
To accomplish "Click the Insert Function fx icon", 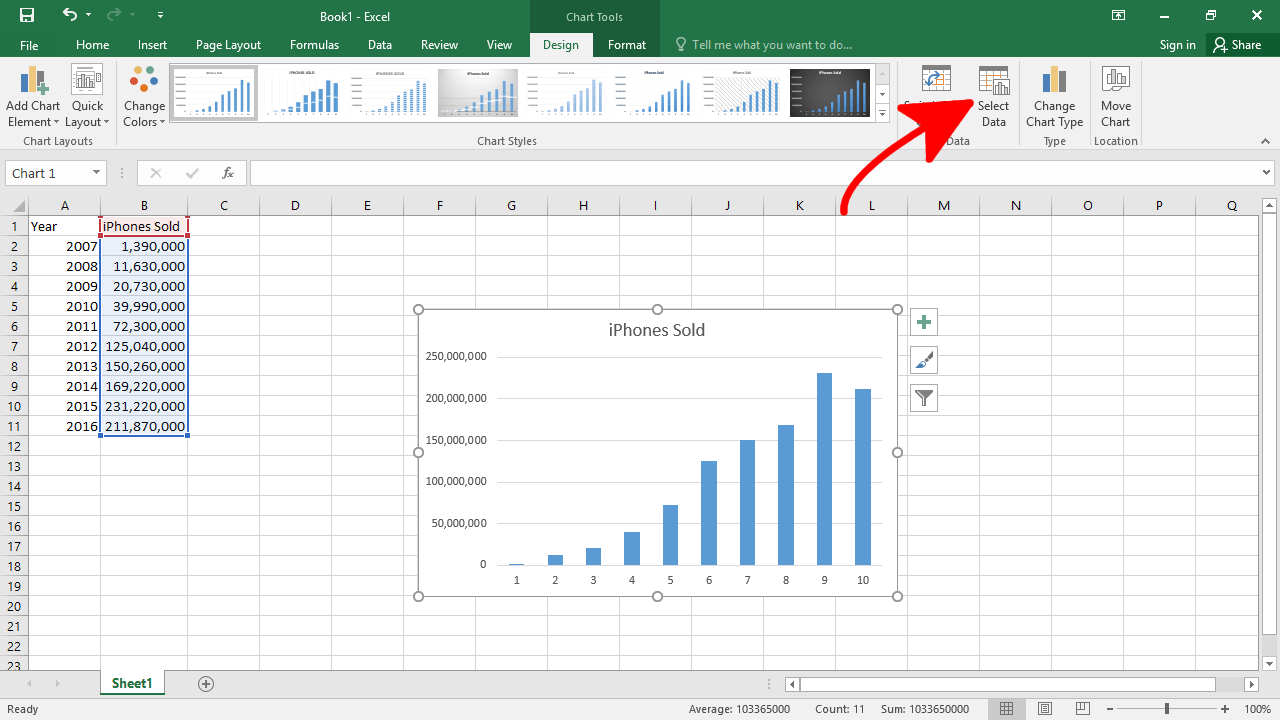I will click(x=228, y=173).
